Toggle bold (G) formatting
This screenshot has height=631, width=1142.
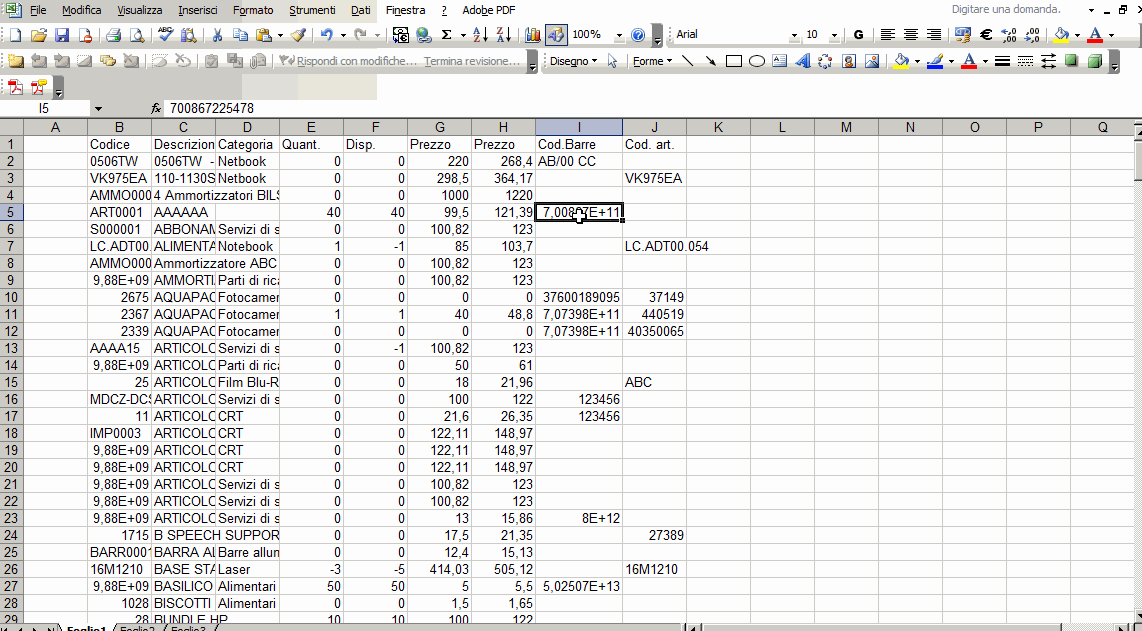(859, 35)
